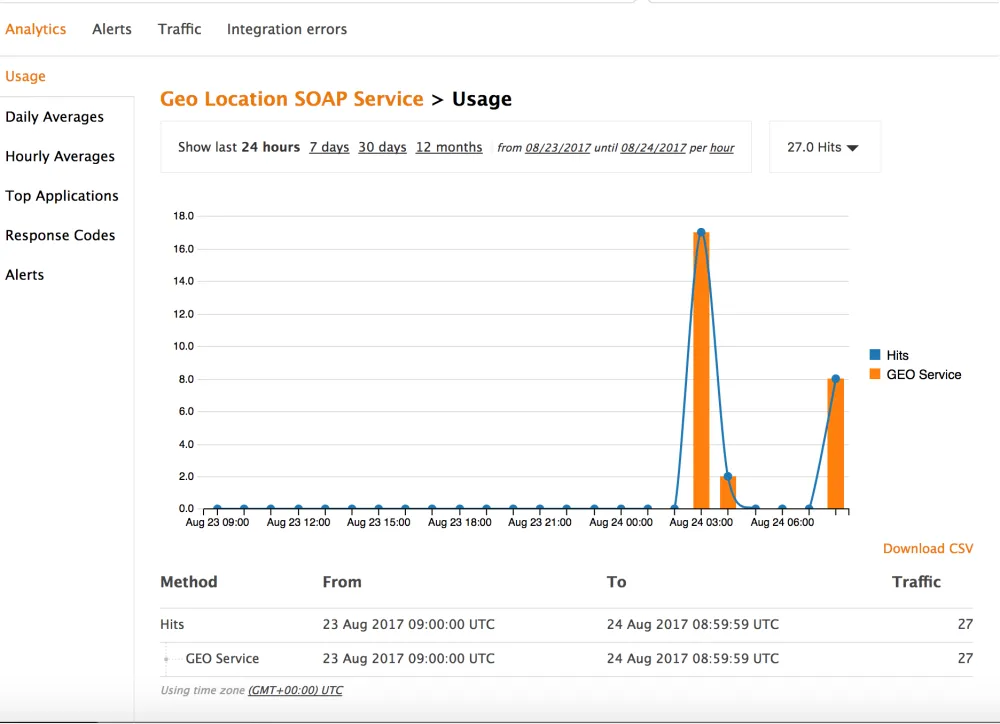The width and height of the screenshot is (1000, 724).
Task: Select Daily Averages in the sidebar
Action: tap(55, 117)
